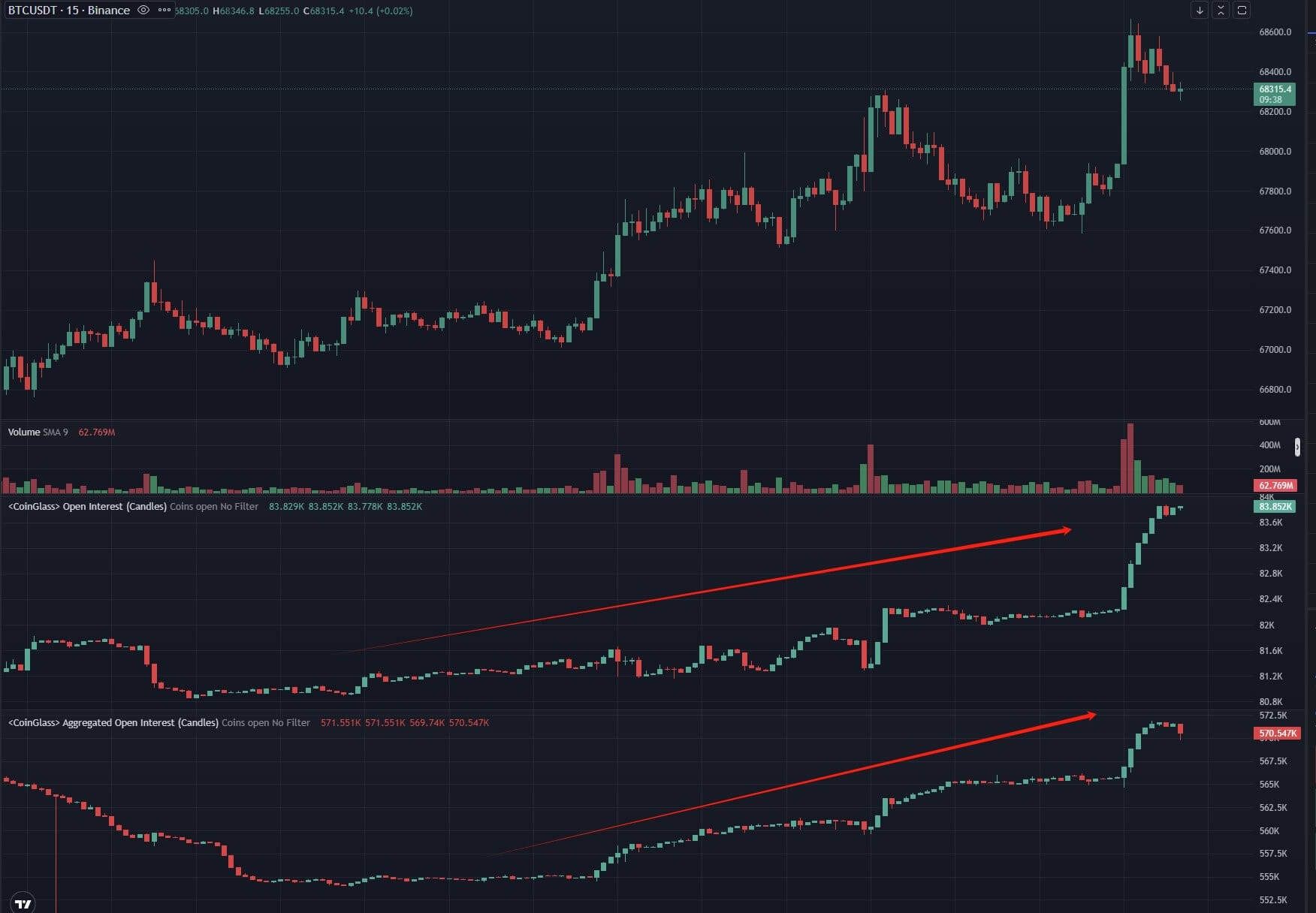This screenshot has width=1316, height=913.
Task: Click the H68346.8 high value in header
Action: point(234,11)
